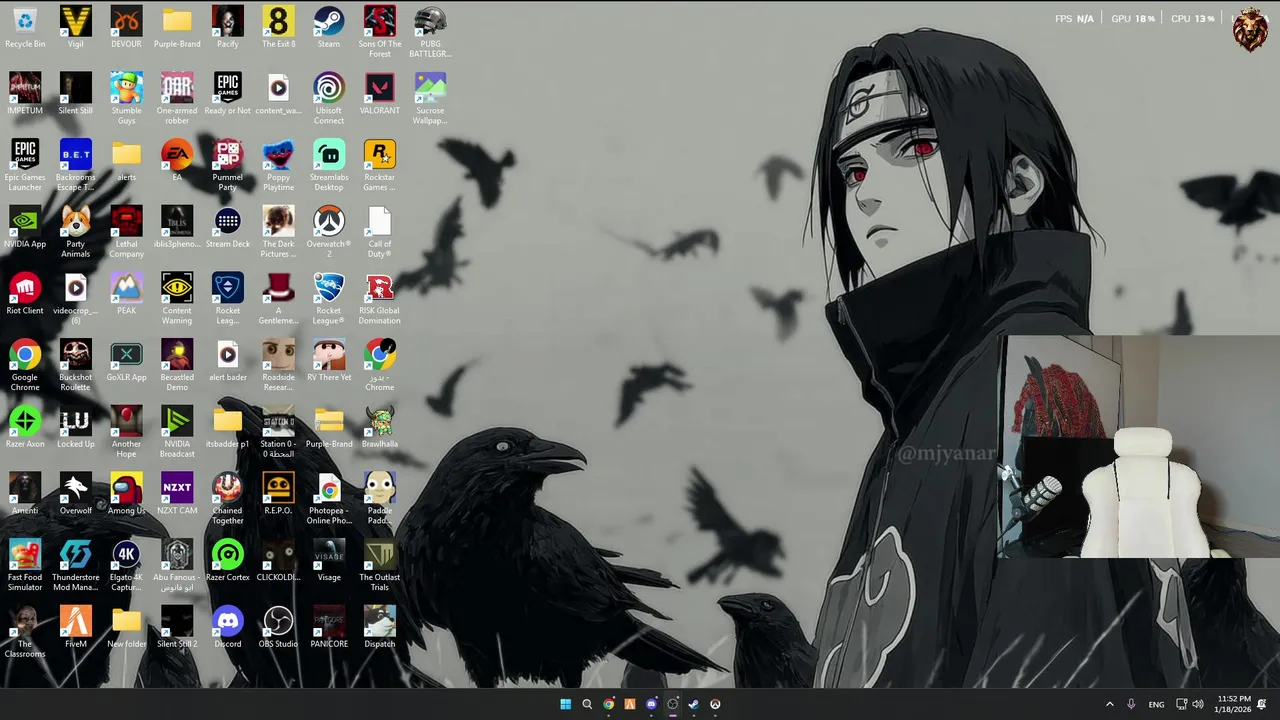The image size is (1280, 720).
Task: Launch VALORANT from the desktop
Action: tap(380, 95)
